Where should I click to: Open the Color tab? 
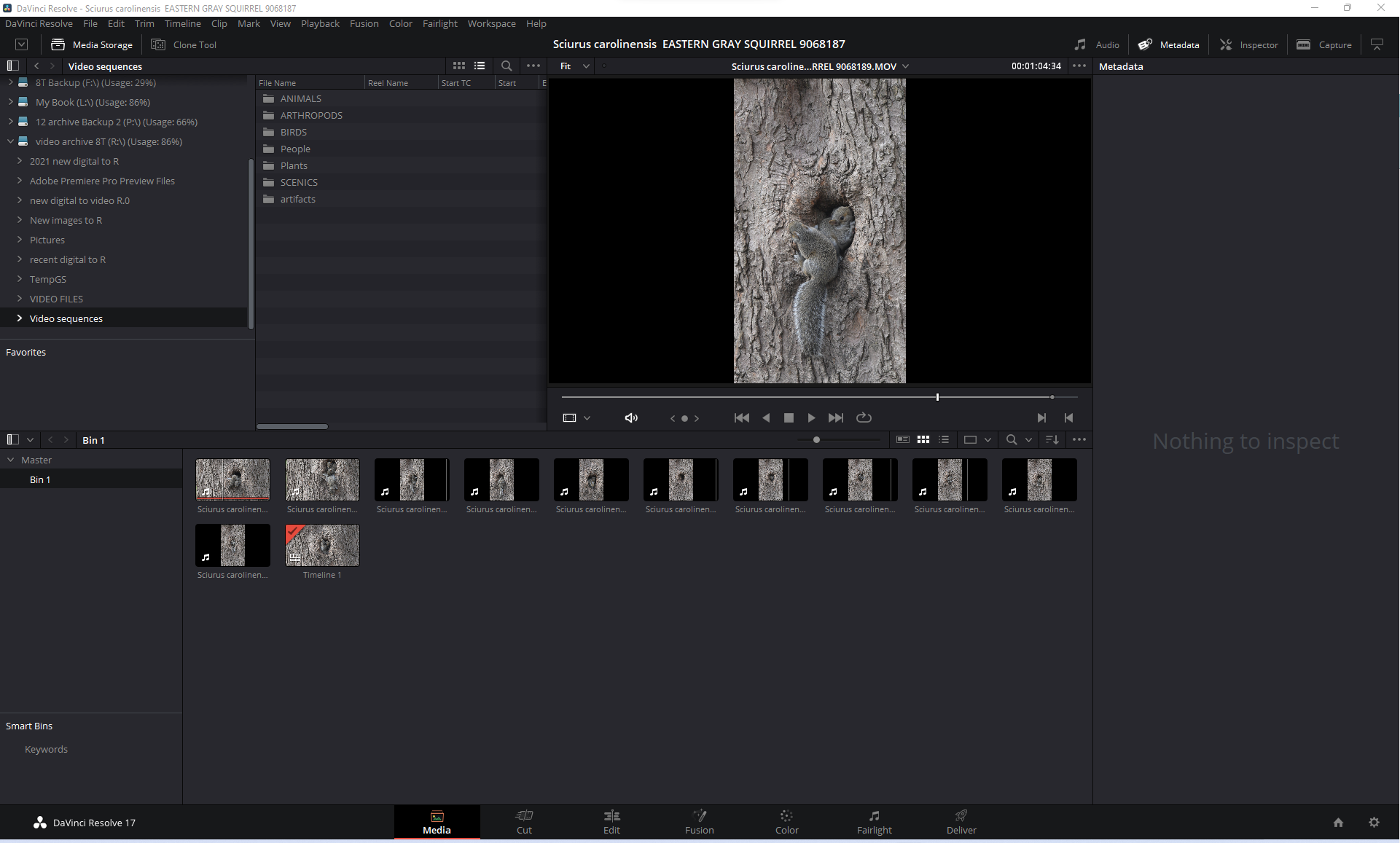[x=786, y=822]
